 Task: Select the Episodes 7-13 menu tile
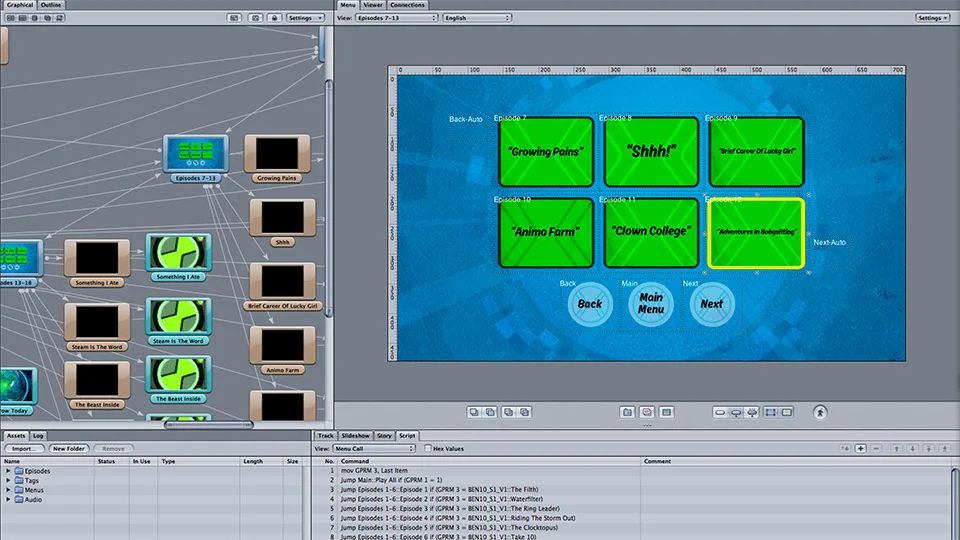(196, 158)
